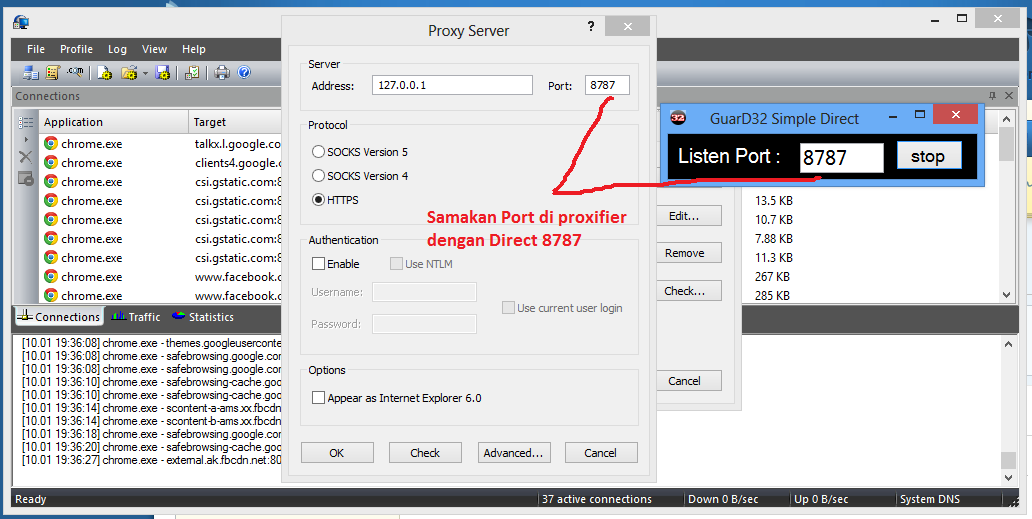Sort by the Target column header
Viewport: 1032px width, 519px height.
tap(236, 122)
